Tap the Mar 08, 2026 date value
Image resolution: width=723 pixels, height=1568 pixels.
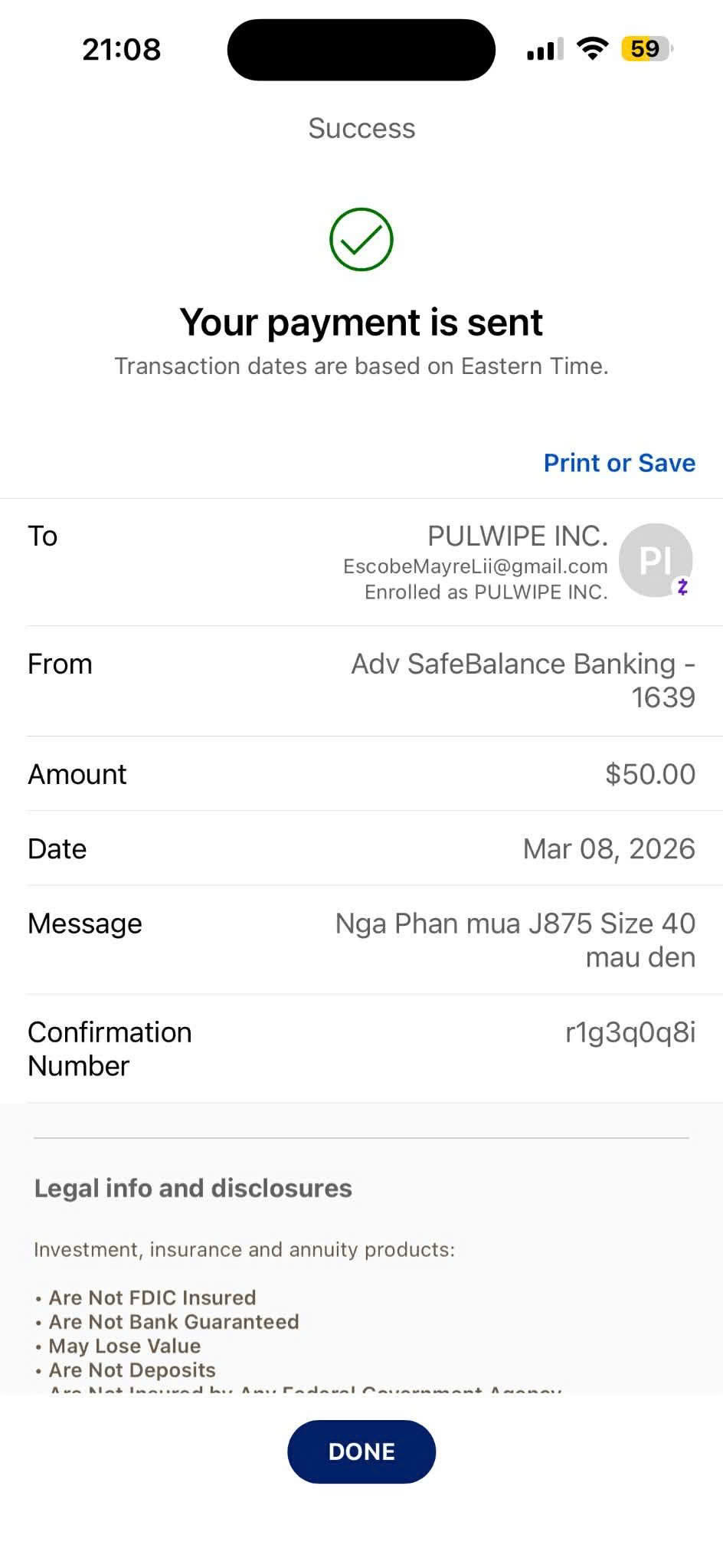pyautogui.click(x=609, y=849)
